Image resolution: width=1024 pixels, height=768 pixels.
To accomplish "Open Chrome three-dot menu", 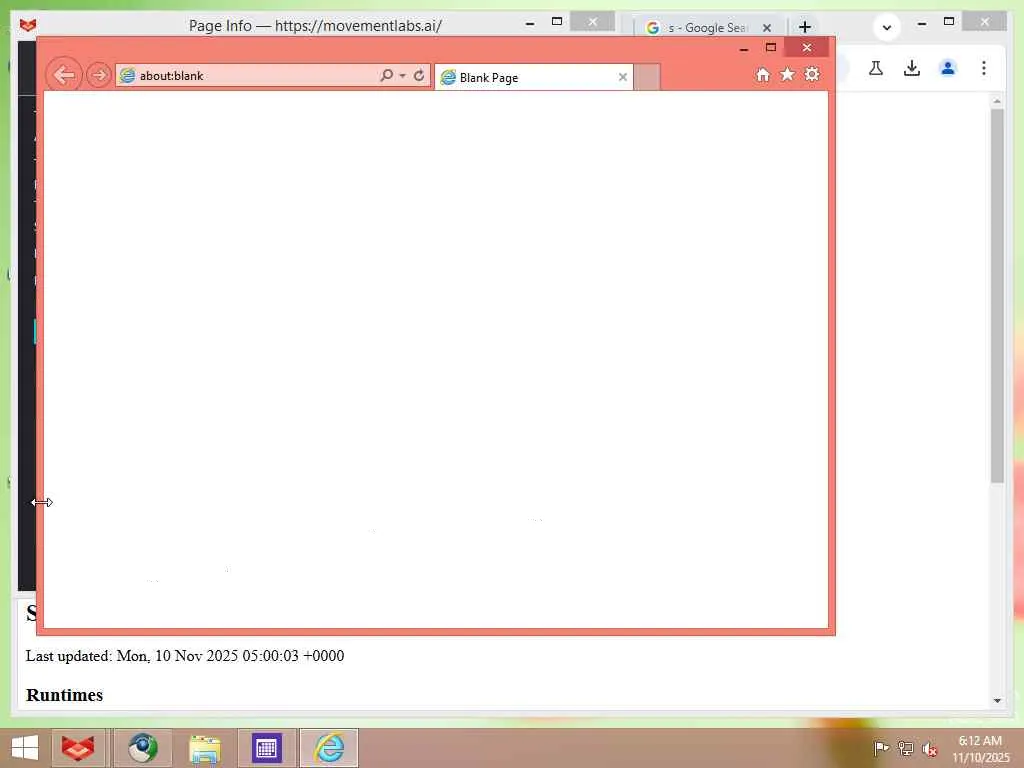I will (984, 68).
